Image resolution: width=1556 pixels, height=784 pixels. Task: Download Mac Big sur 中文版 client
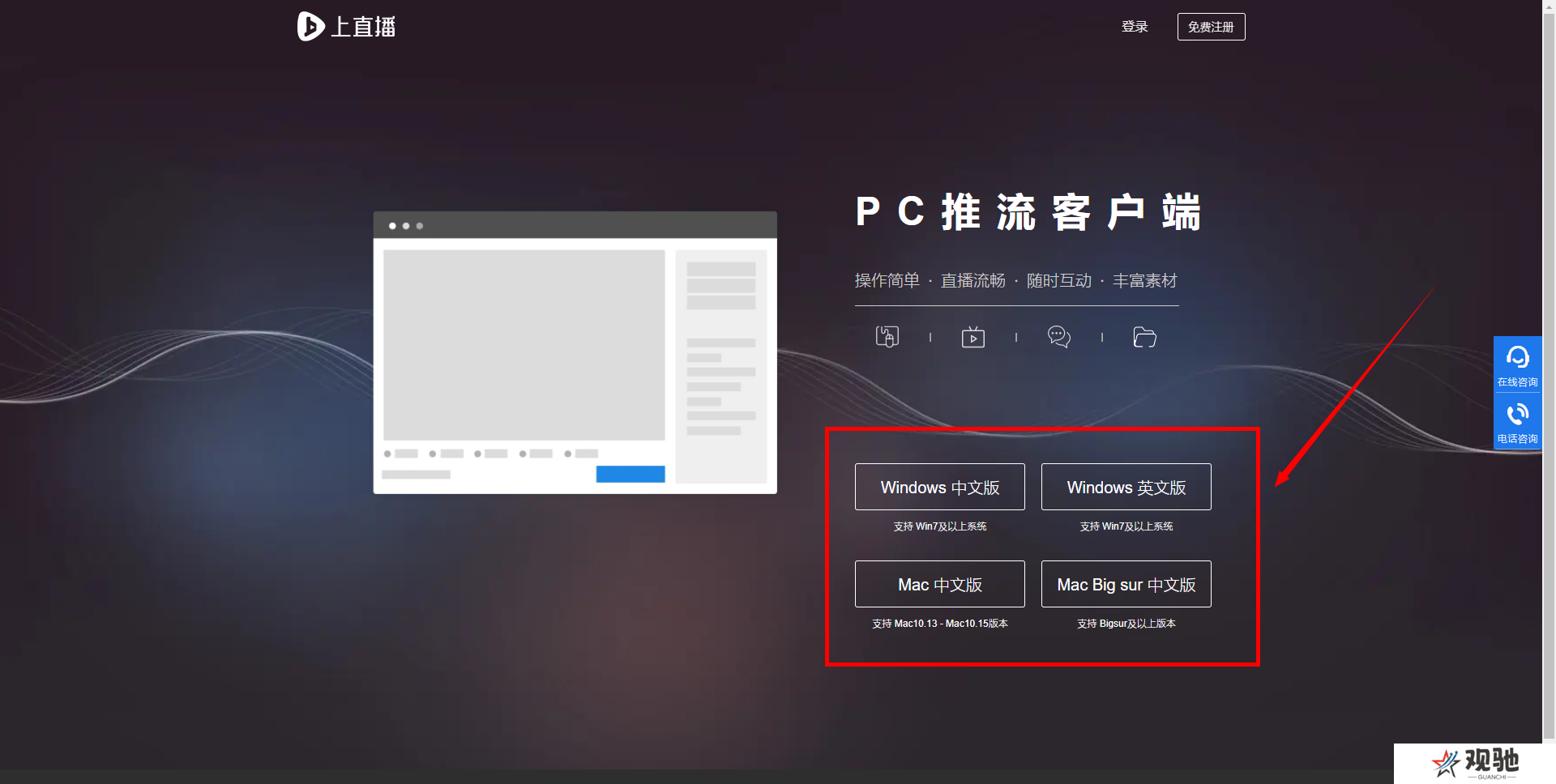(x=1126, y=584)
